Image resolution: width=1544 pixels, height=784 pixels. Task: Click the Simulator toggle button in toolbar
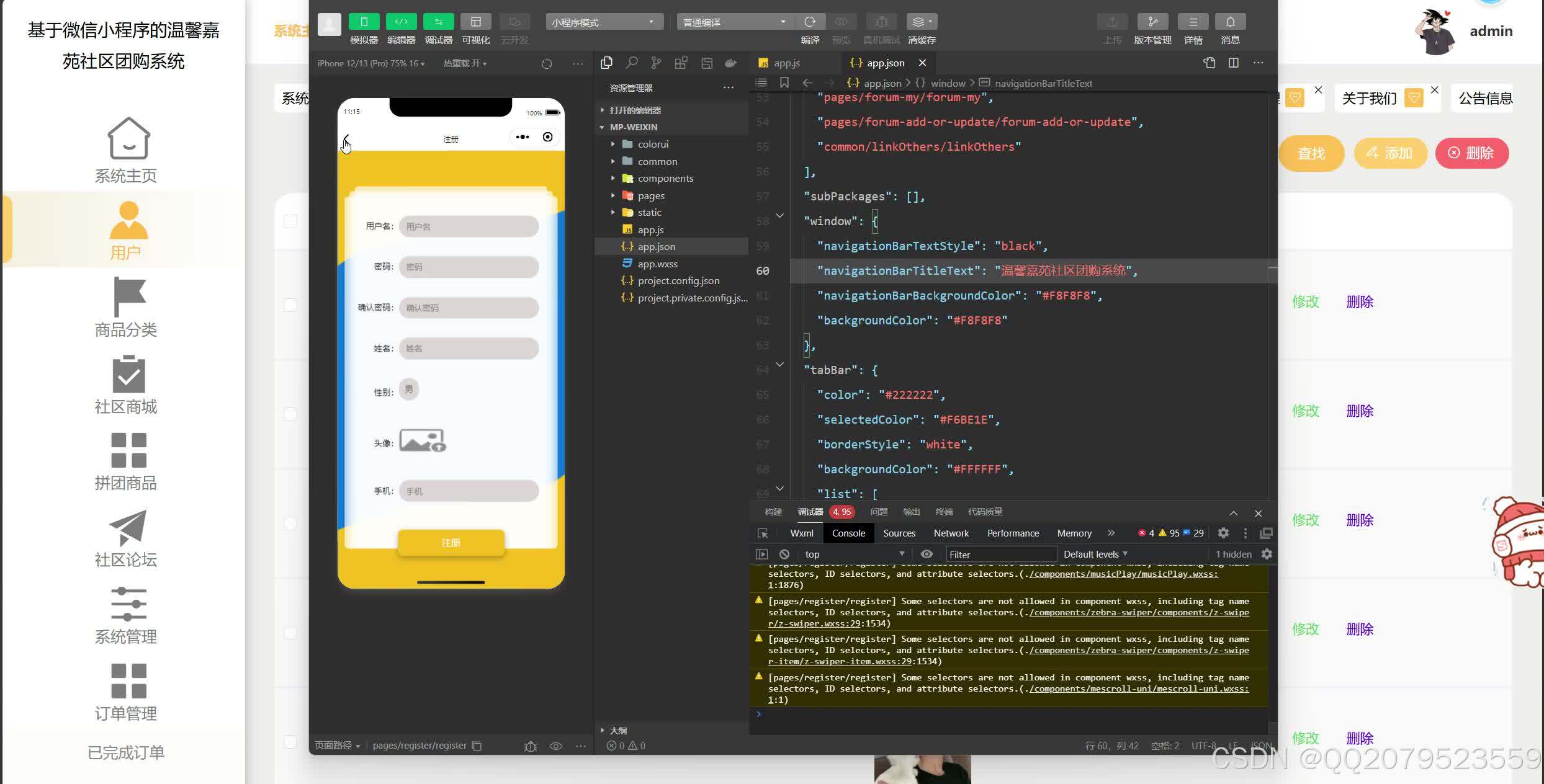364,22
